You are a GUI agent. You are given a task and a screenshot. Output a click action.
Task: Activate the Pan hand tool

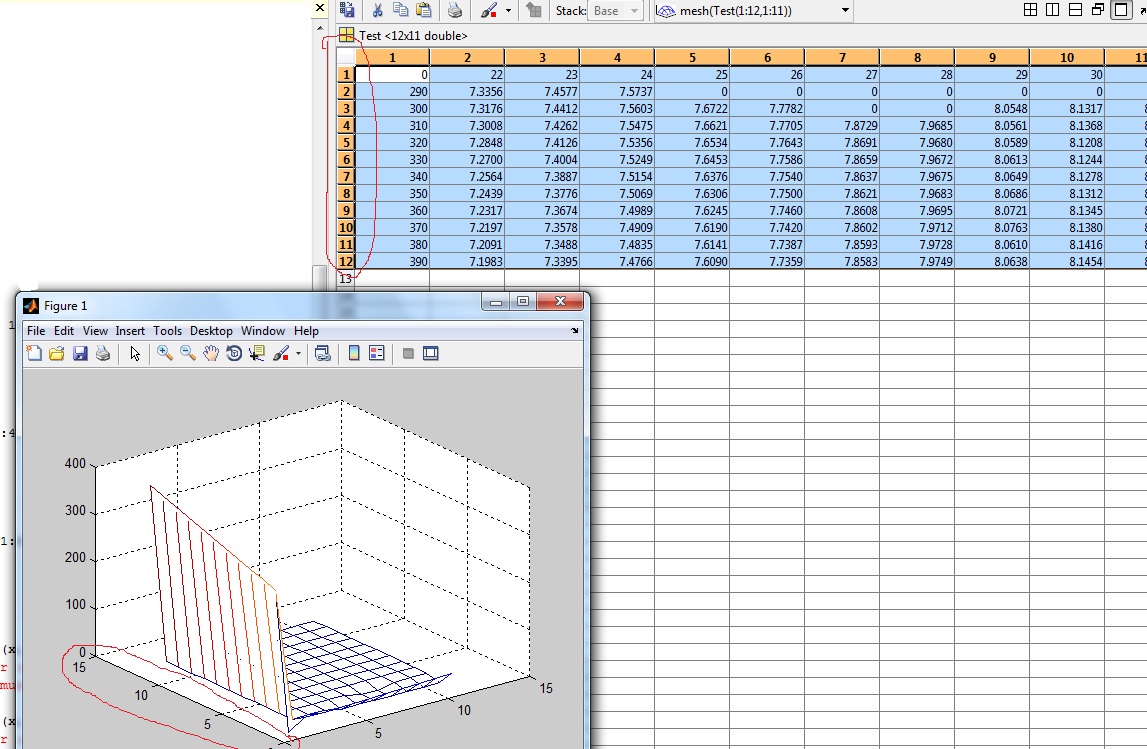[x=211, y=353]
